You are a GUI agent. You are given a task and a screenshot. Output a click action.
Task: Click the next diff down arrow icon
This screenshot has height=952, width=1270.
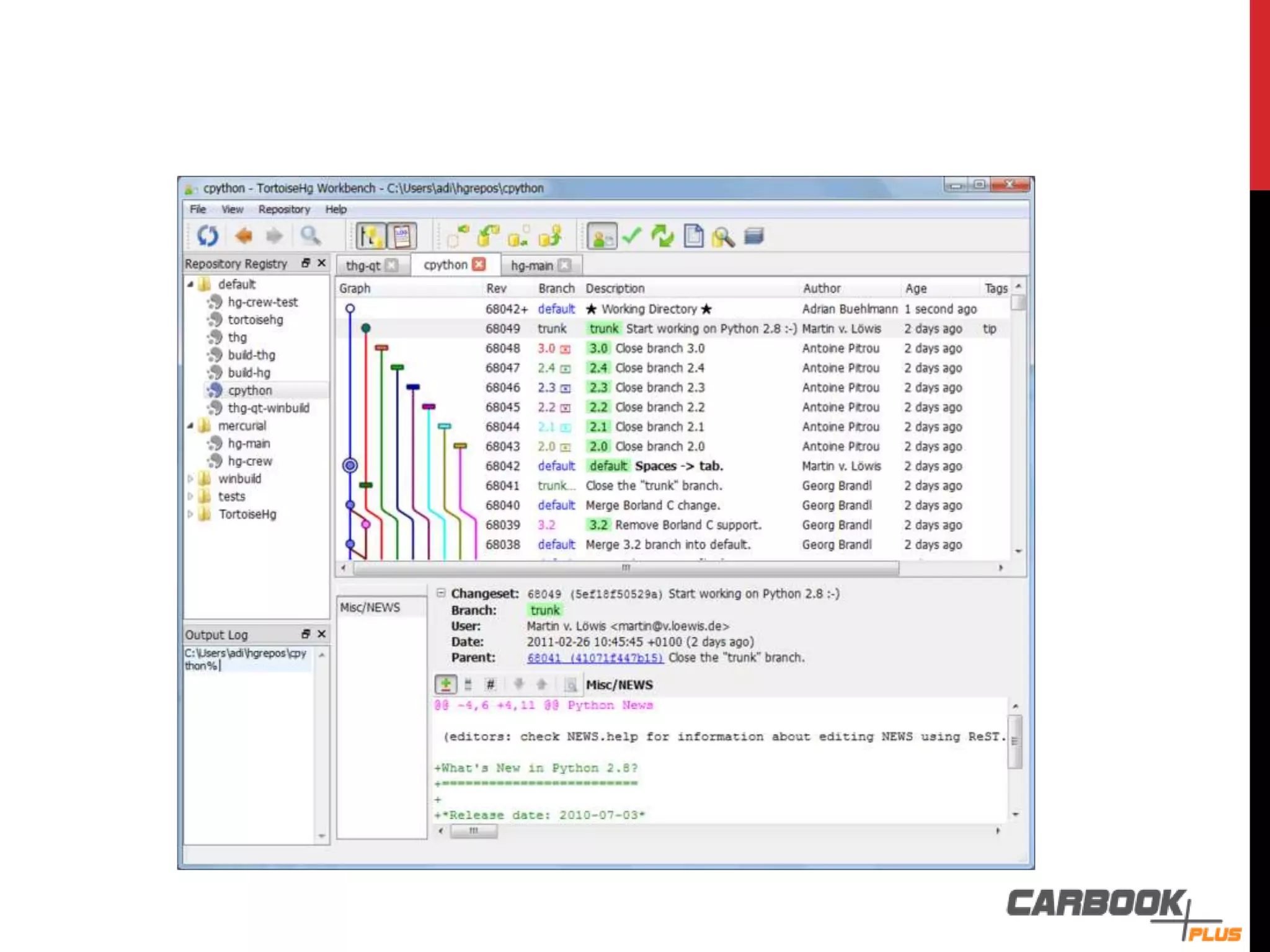[519, 684]
